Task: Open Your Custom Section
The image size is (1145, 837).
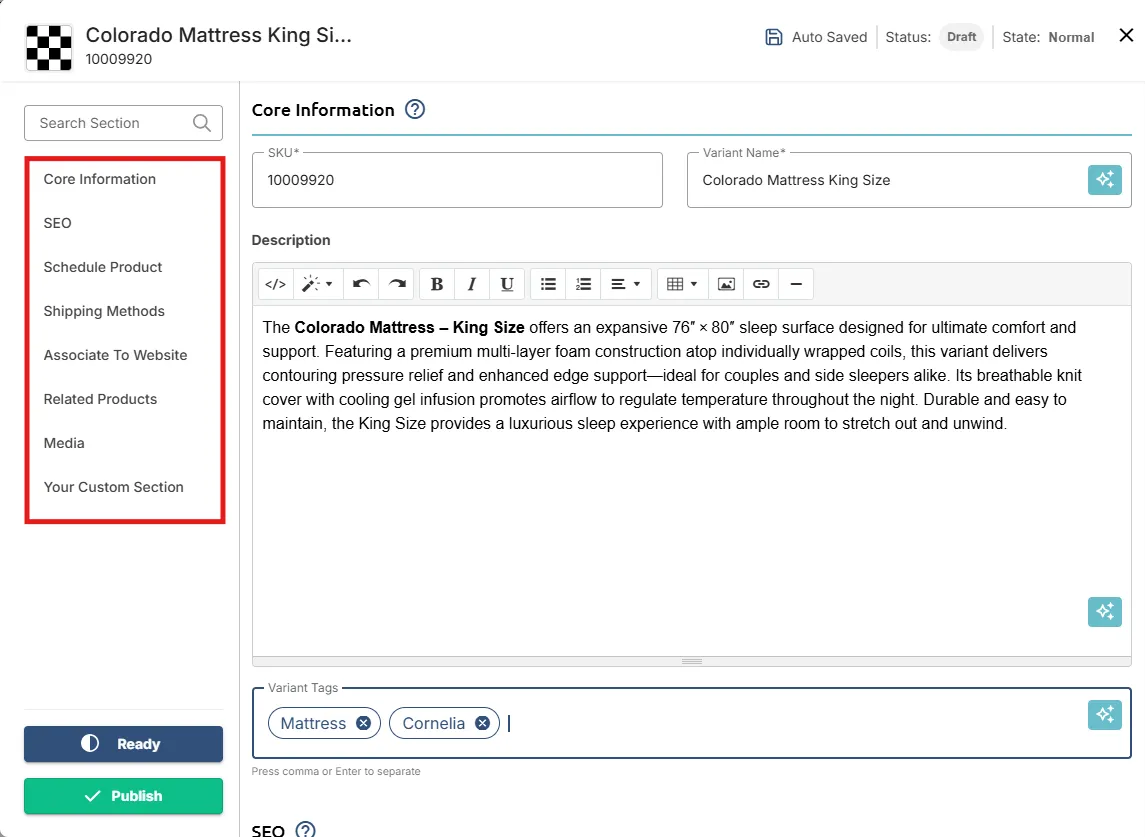Action: pyautogui.click(x=114, y=487)
